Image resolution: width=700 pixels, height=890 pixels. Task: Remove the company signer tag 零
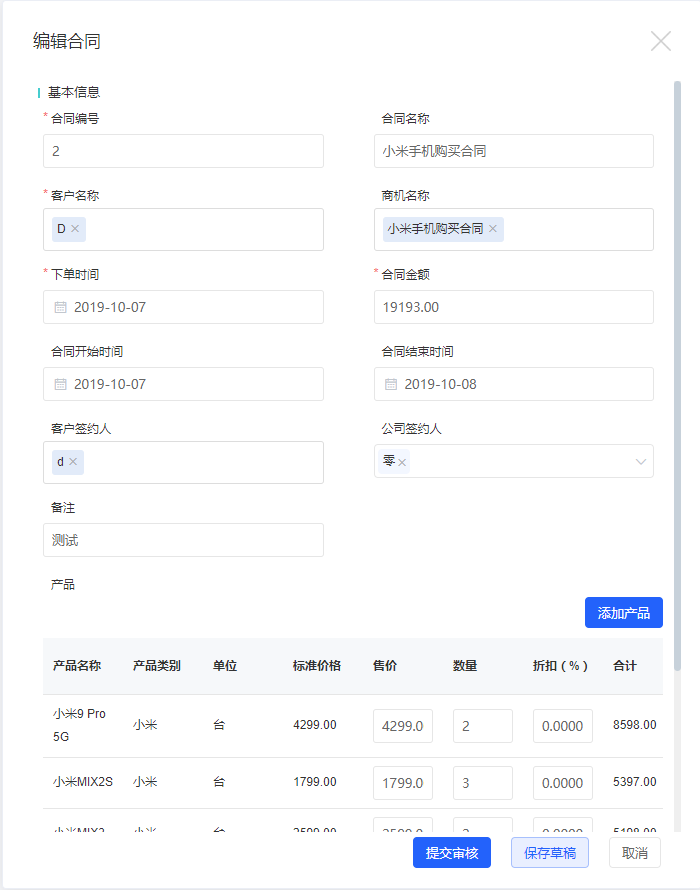pos(402,462)
